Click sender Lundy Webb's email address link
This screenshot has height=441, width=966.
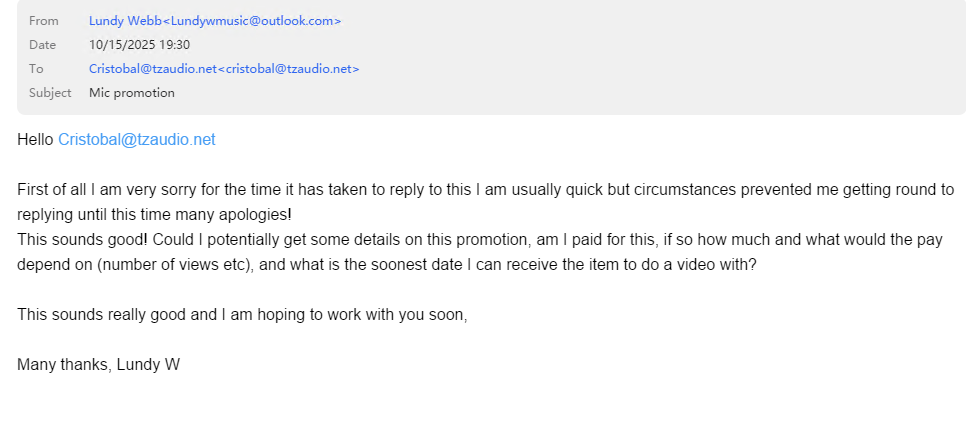pos(215,21)
